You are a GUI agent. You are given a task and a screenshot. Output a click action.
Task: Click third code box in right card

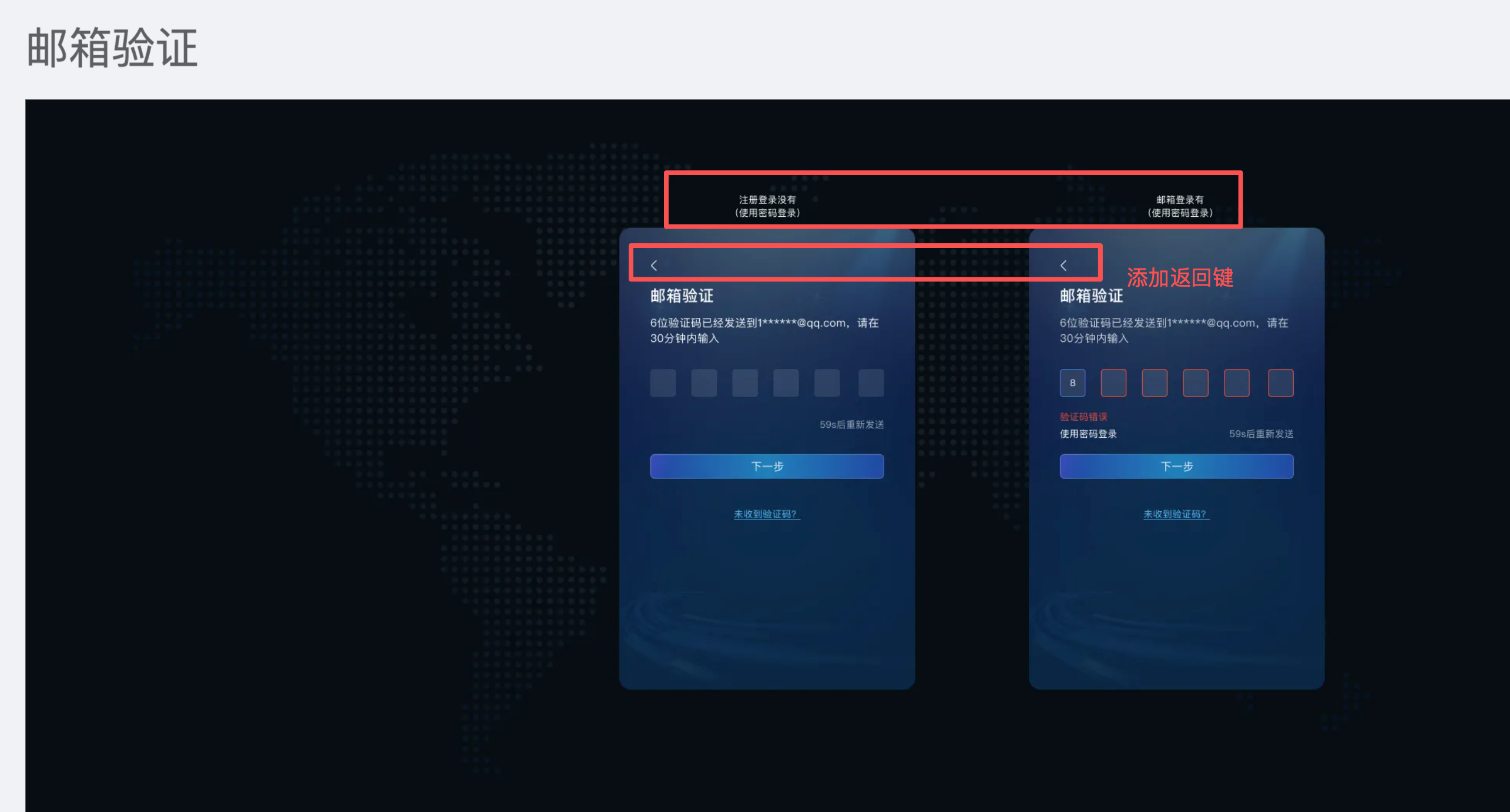(1155, 383)
